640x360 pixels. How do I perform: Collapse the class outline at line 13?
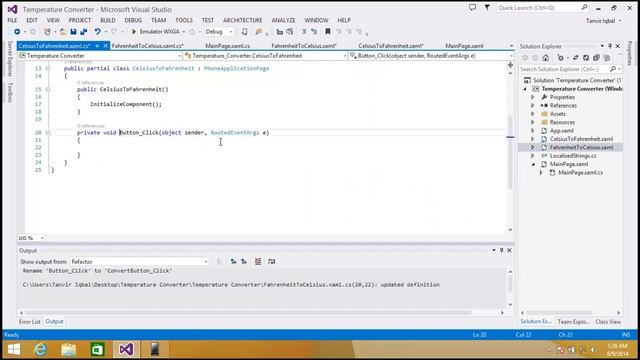coord(48,69)
